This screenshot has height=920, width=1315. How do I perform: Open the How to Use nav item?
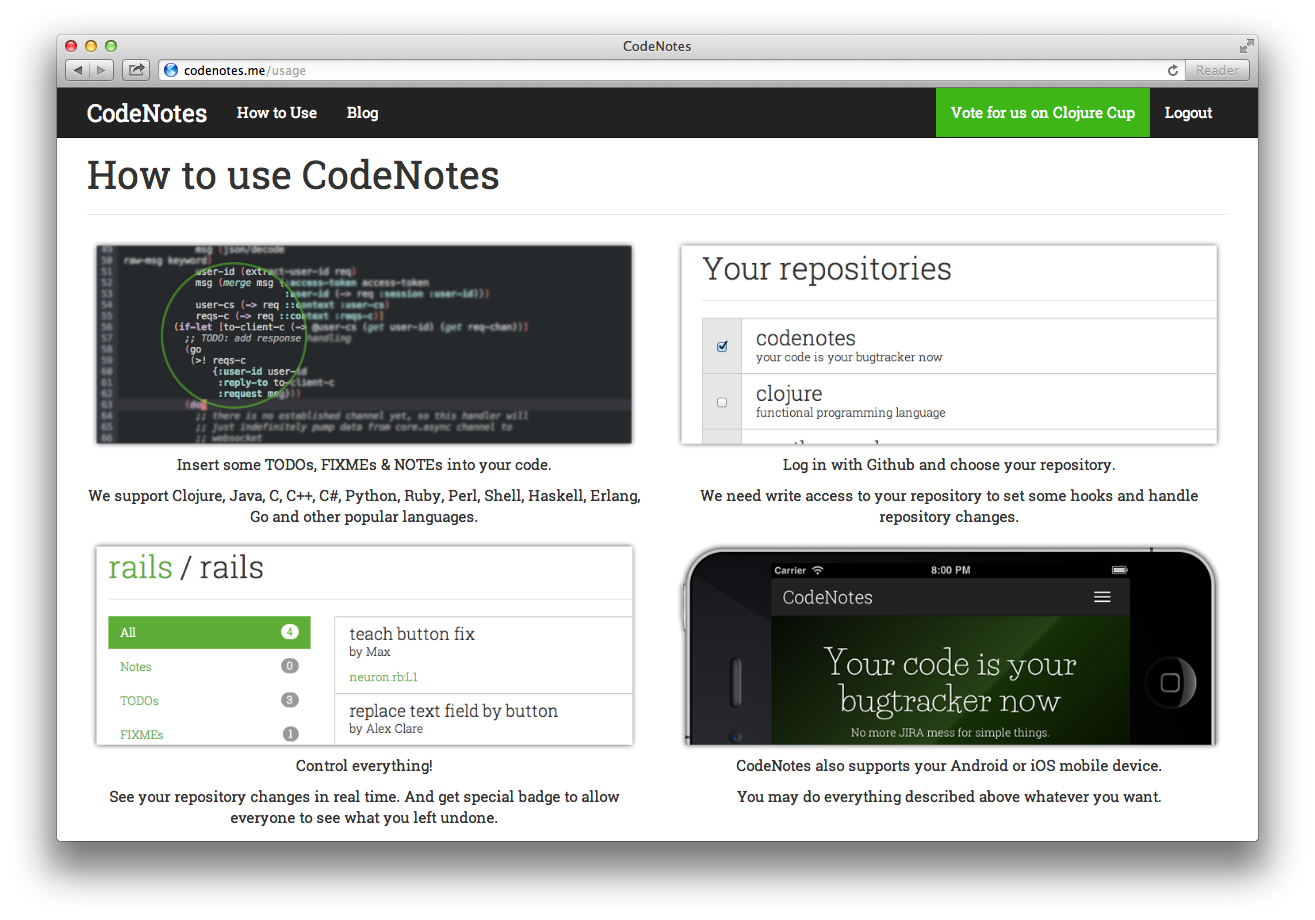point(277,113)
